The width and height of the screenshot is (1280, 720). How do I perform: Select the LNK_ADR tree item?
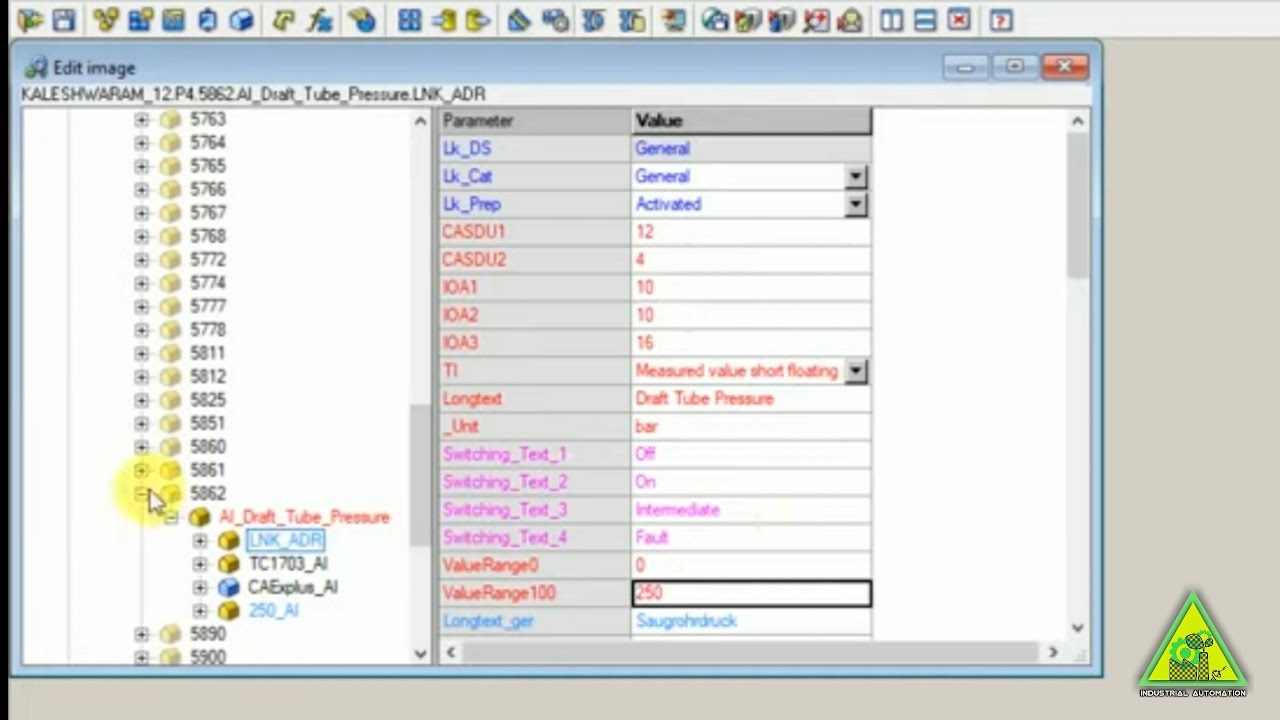[x=285, y=540]
